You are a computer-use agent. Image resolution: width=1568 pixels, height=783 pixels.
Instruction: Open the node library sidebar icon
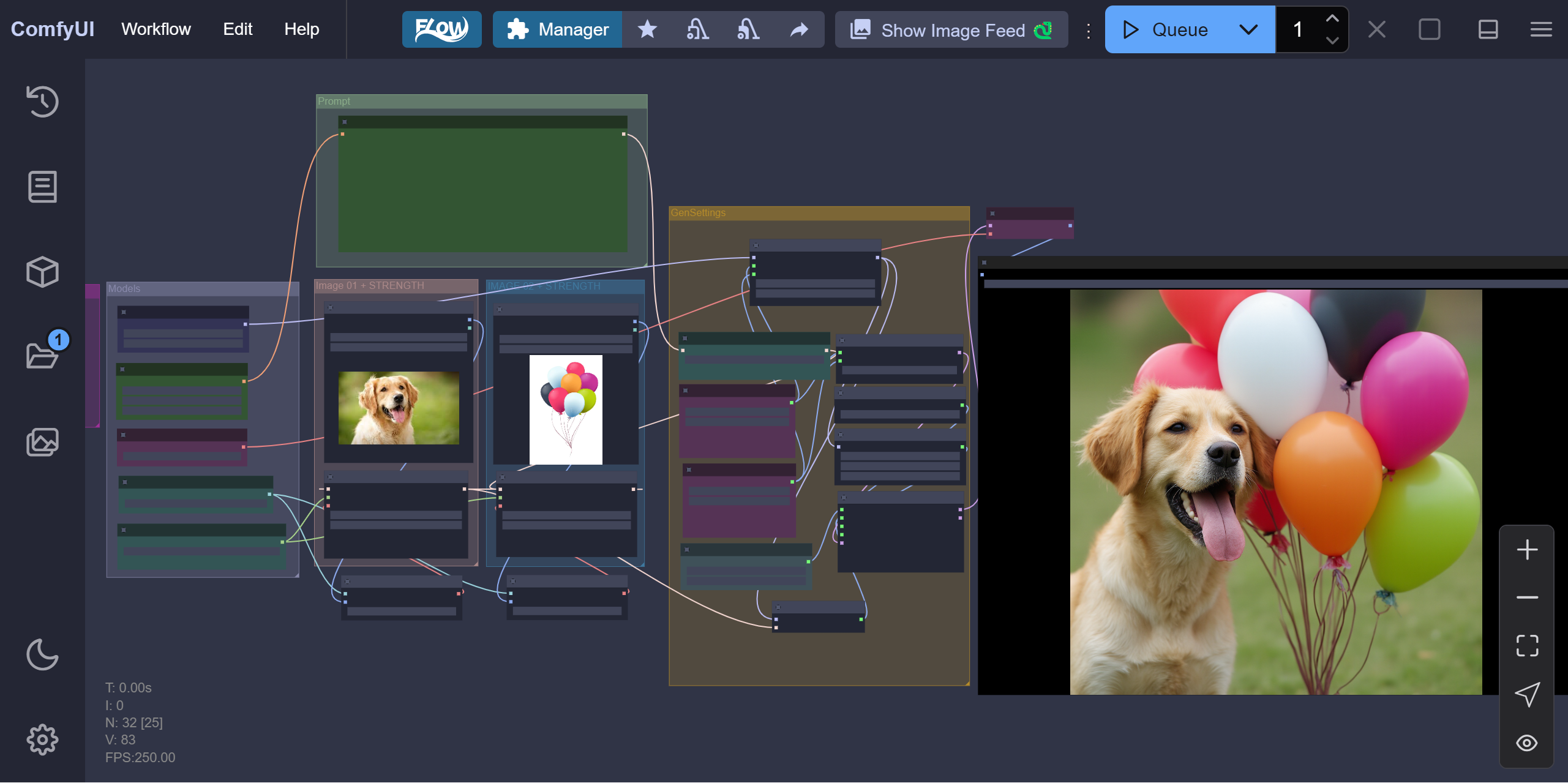pos(42,187)
